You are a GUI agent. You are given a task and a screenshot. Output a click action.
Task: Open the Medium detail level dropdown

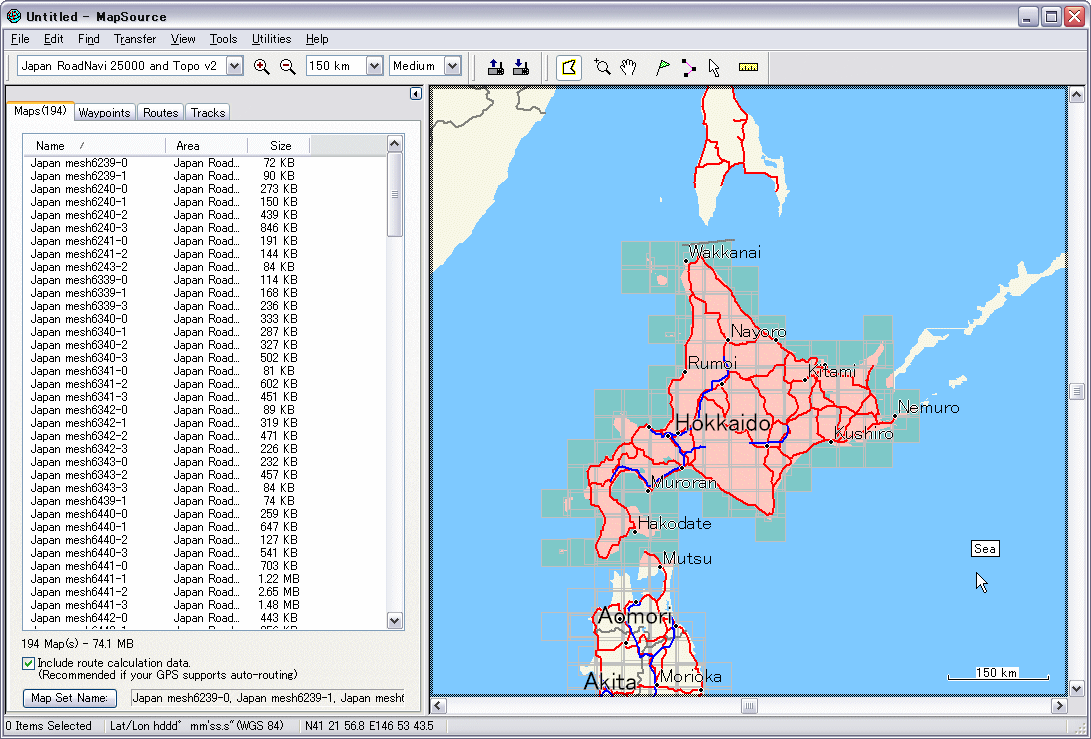[x=452, y=66]
